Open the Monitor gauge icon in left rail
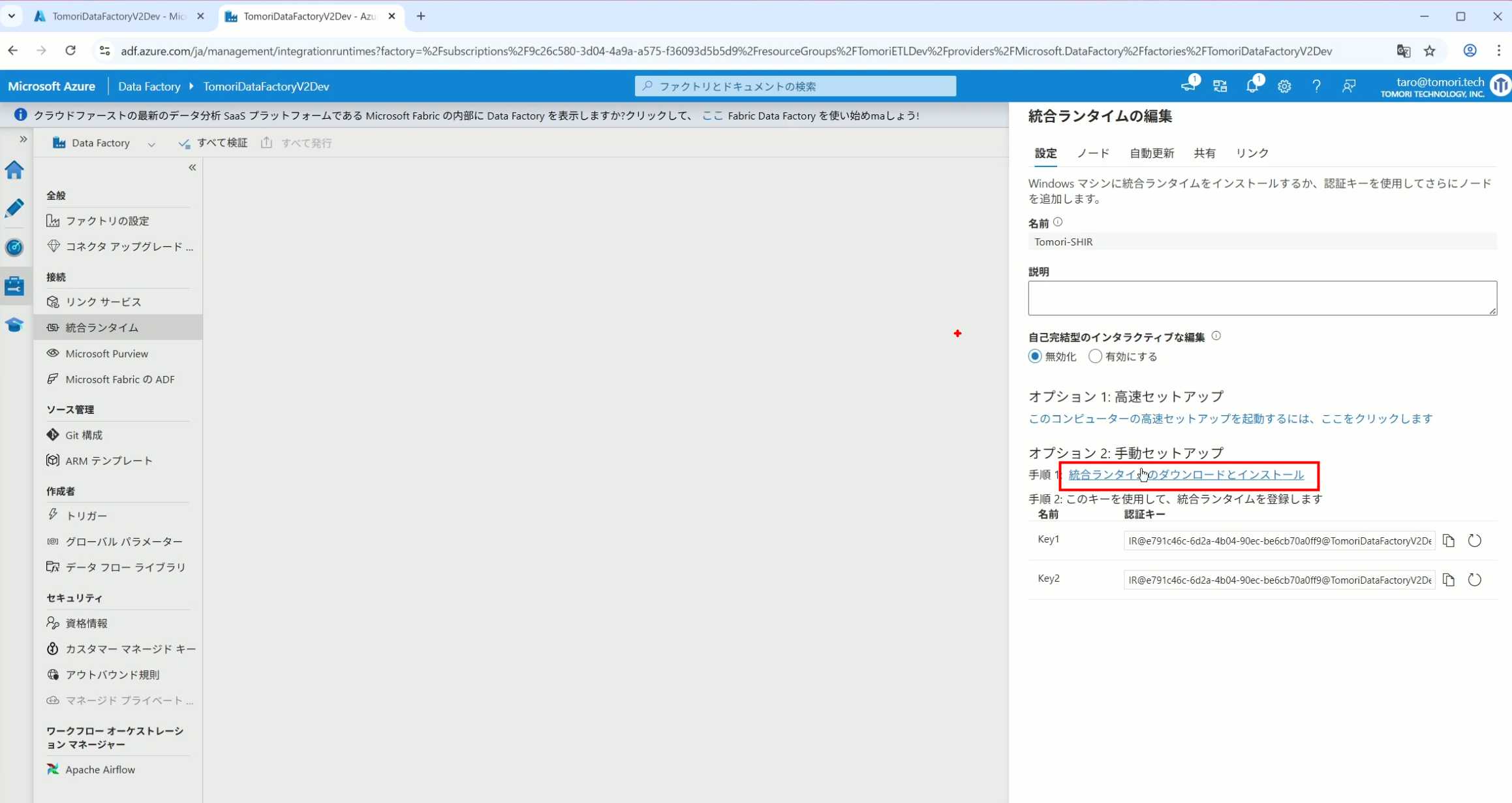The image size is (1512, 803). coord(14,247)
